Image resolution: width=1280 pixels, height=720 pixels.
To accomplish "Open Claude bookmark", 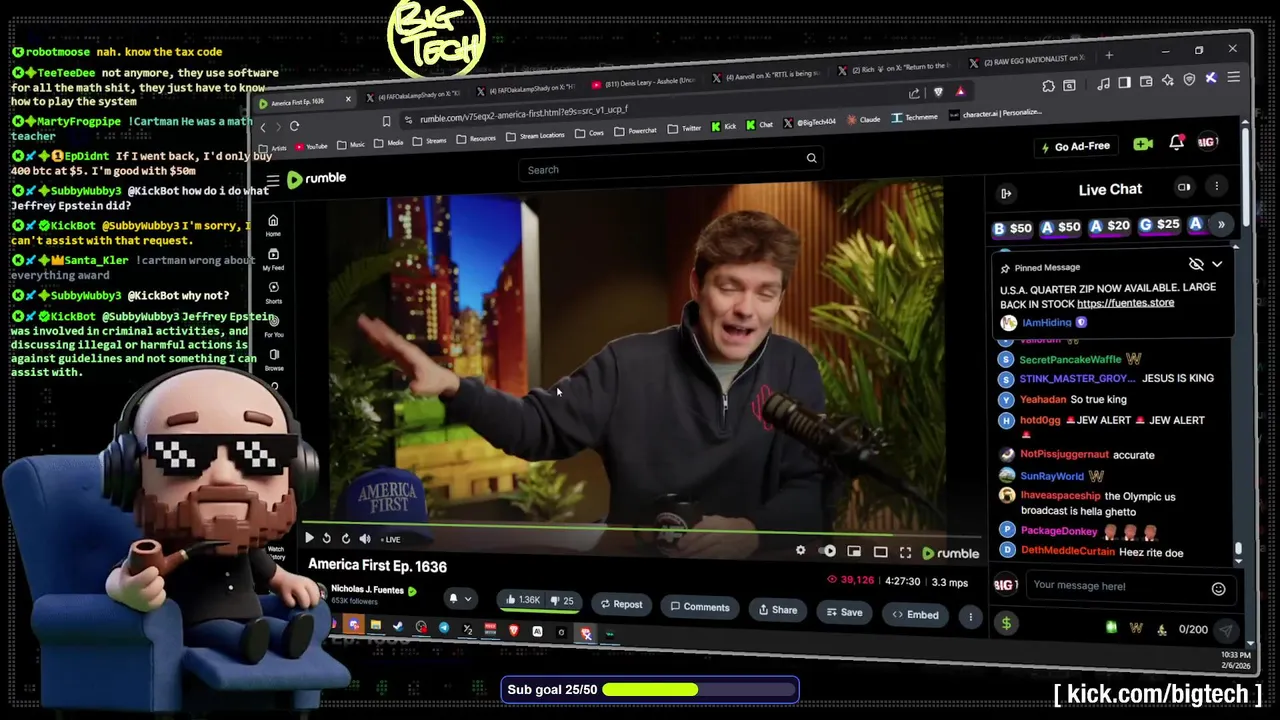I will (864, 120).
